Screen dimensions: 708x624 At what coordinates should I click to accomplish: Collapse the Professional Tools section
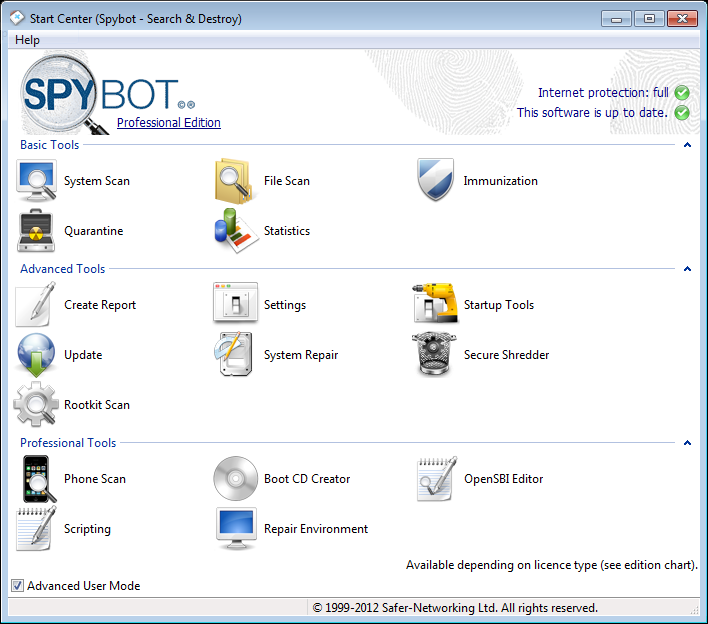coord(688,443)
